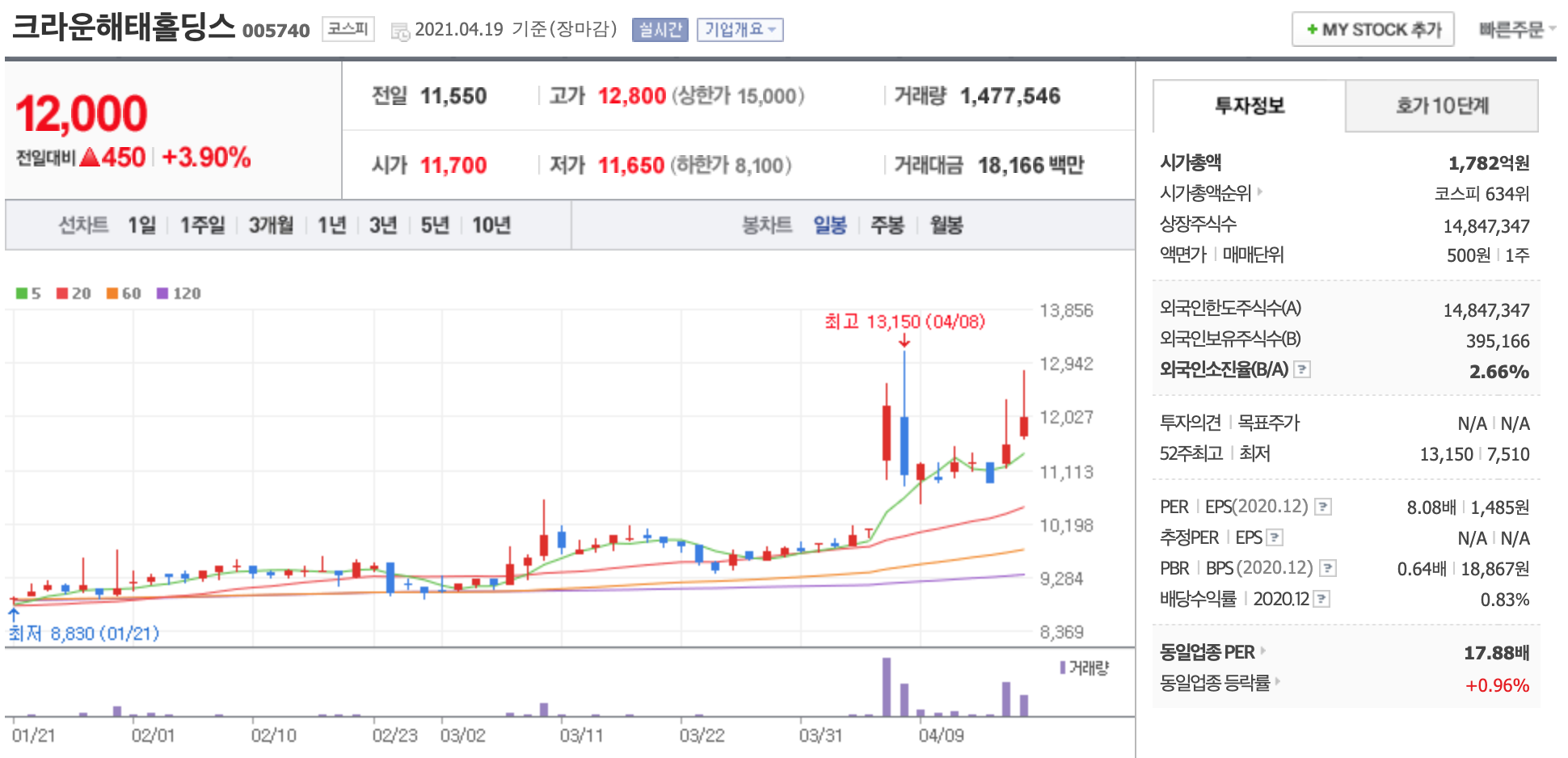Click the 외국인소진율 value 2.66%

(1499, 372)
